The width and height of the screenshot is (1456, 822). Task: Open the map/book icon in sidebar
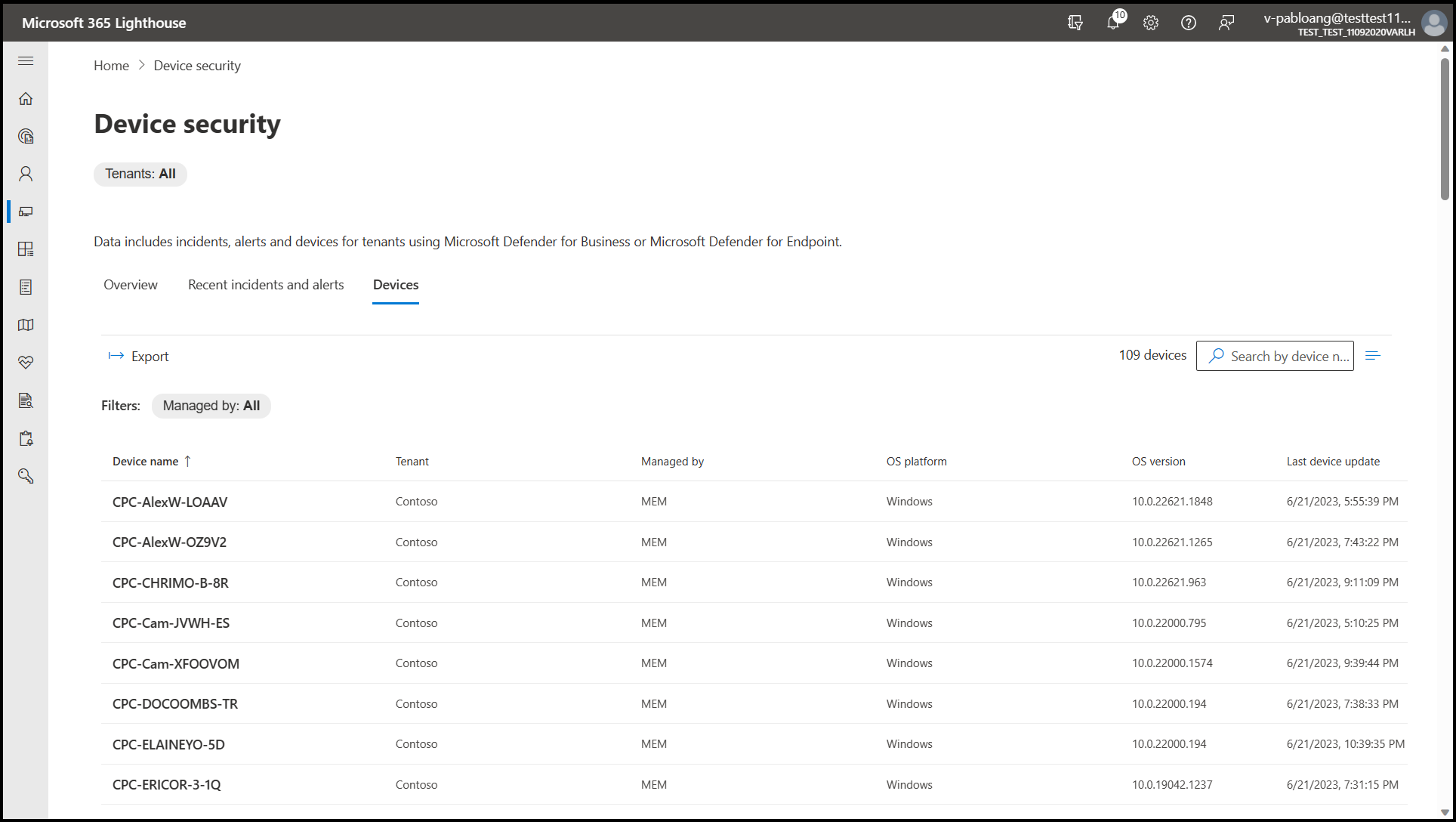pos(26,325)
